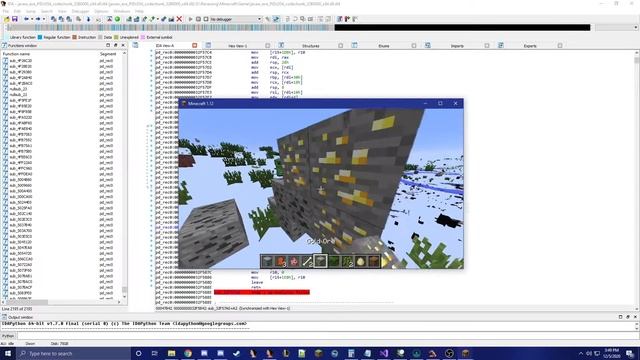Open the Jump menu

click(x=31, y=11)
